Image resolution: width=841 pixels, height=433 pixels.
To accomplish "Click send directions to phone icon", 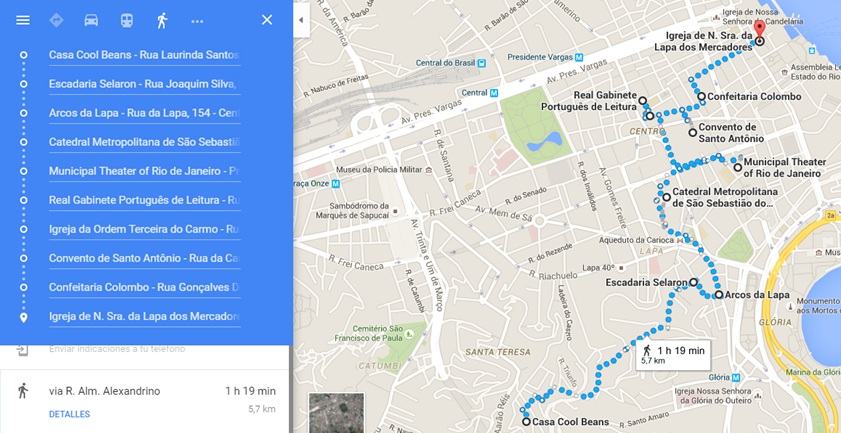I will [x=21, y=349].
